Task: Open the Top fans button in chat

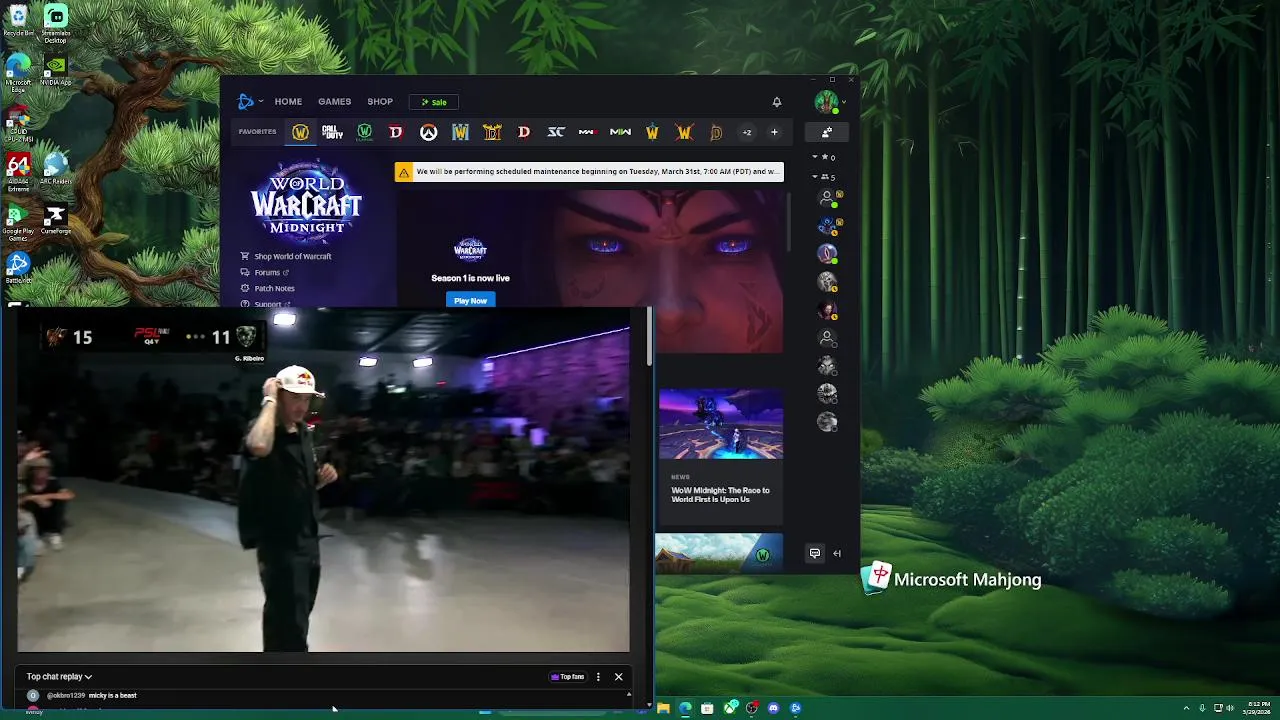Action: tap(568, 677)
